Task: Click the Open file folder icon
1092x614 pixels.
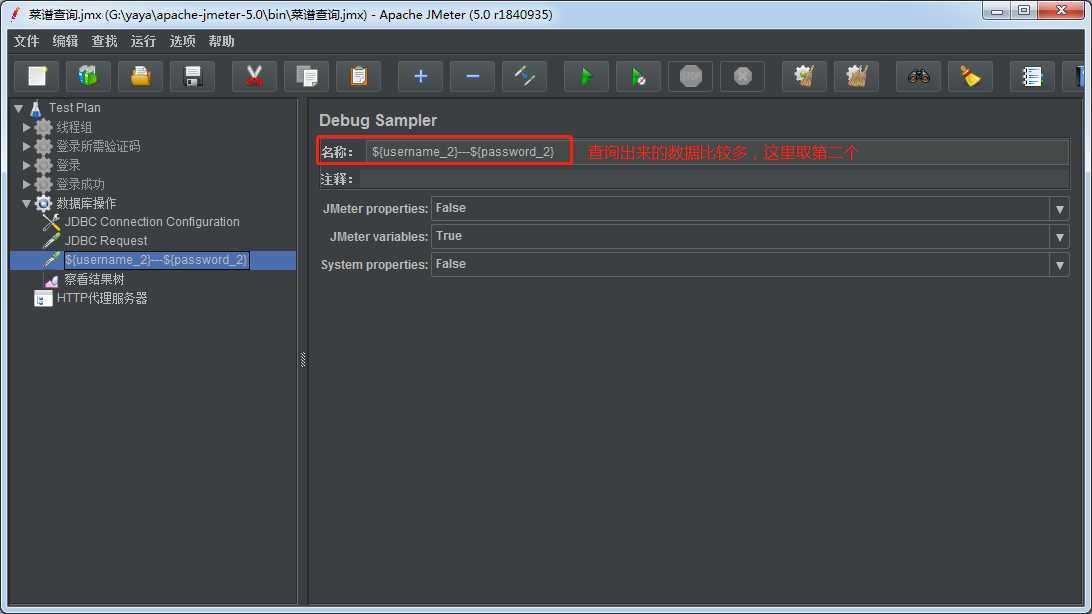Action: 141,76
